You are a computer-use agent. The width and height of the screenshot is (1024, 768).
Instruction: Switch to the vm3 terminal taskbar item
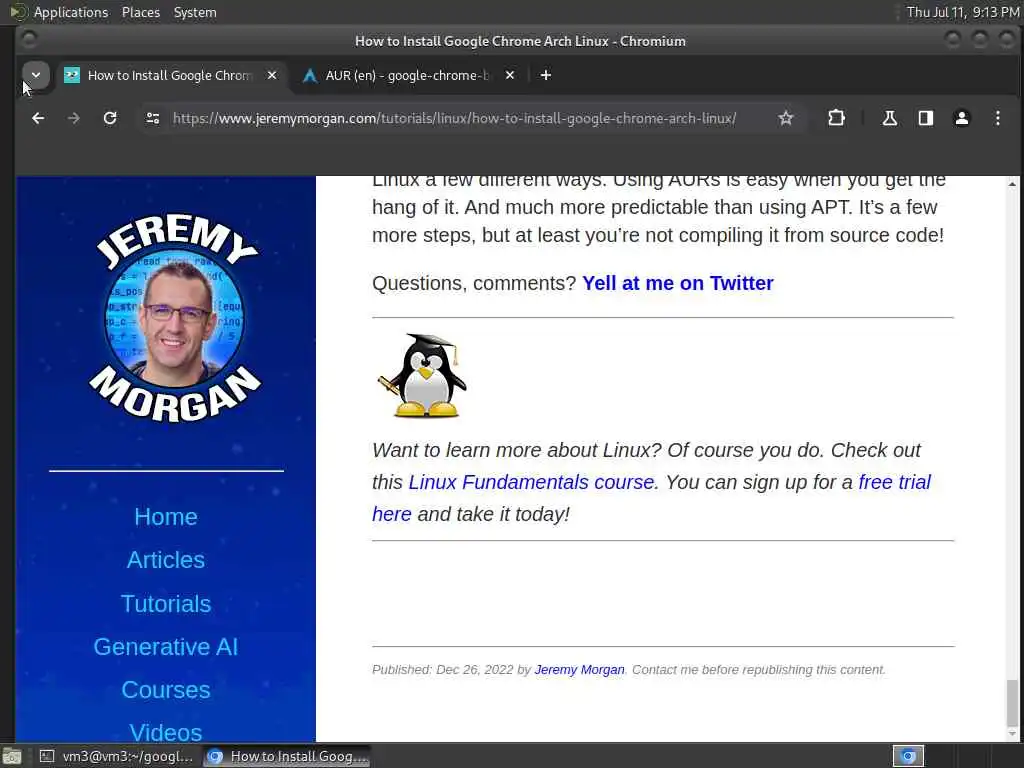[x=118, y=756]
